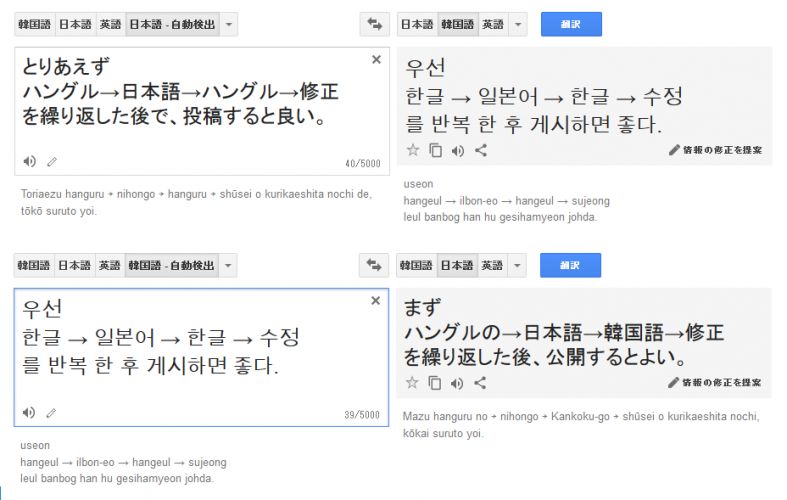Share the bottom Japanese translation
Screen dimensions: 787x500
[x=480, y=383]
